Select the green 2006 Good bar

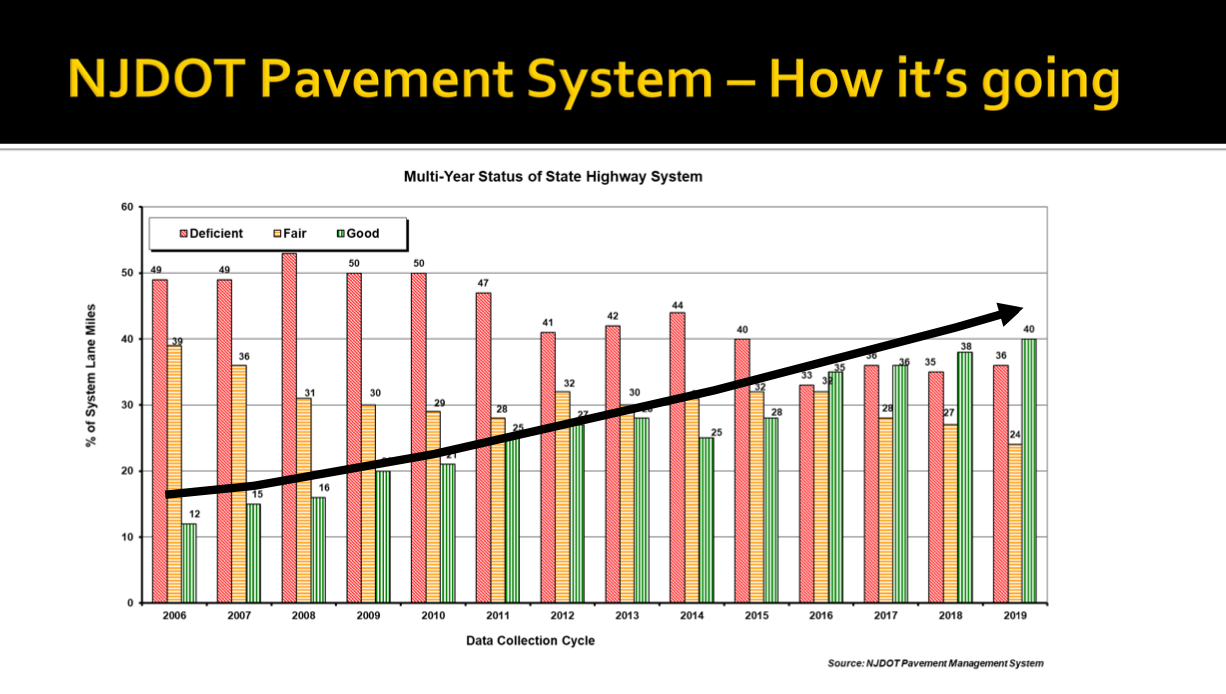click(189, 563)
